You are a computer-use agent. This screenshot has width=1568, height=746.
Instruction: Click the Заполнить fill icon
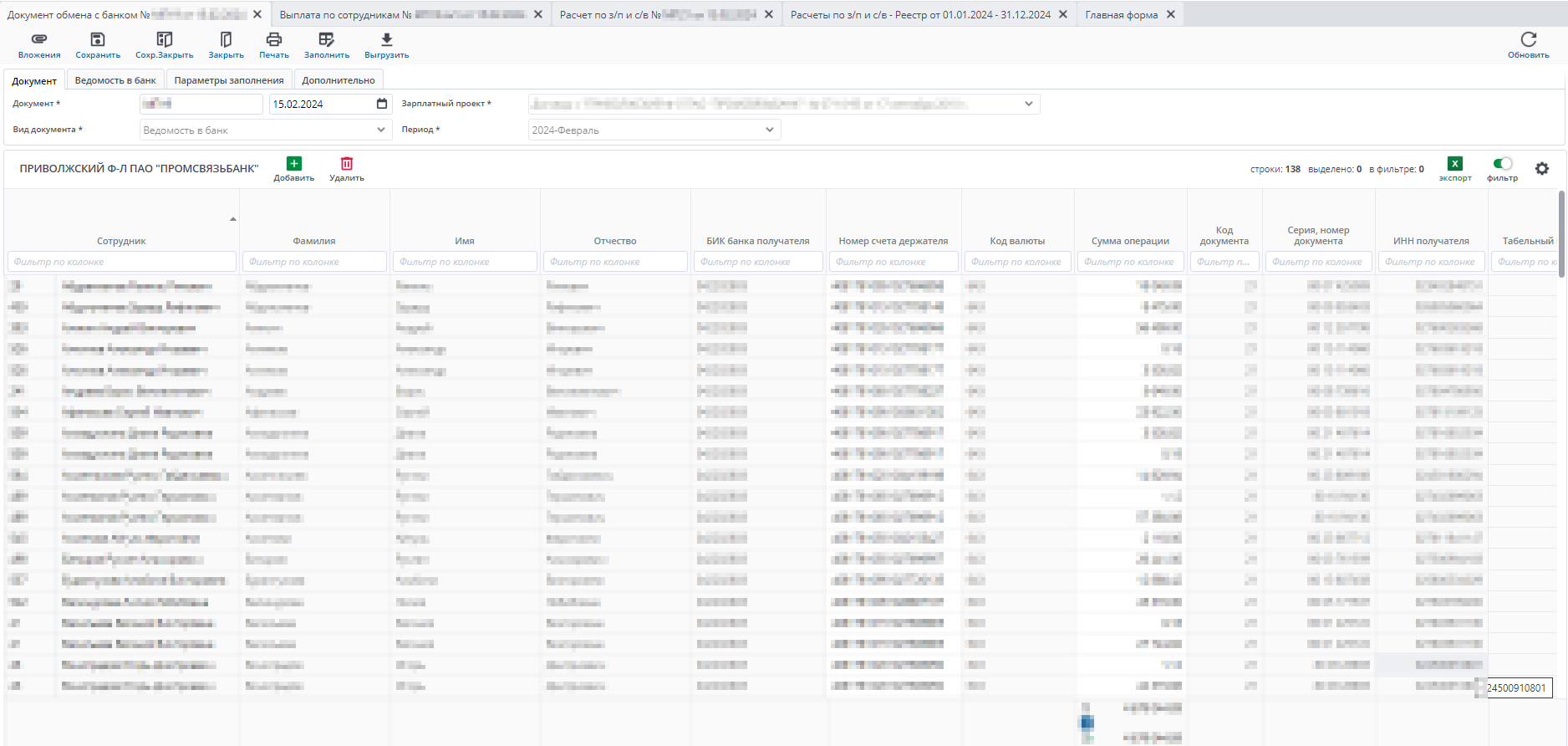(x=327, y=40)
